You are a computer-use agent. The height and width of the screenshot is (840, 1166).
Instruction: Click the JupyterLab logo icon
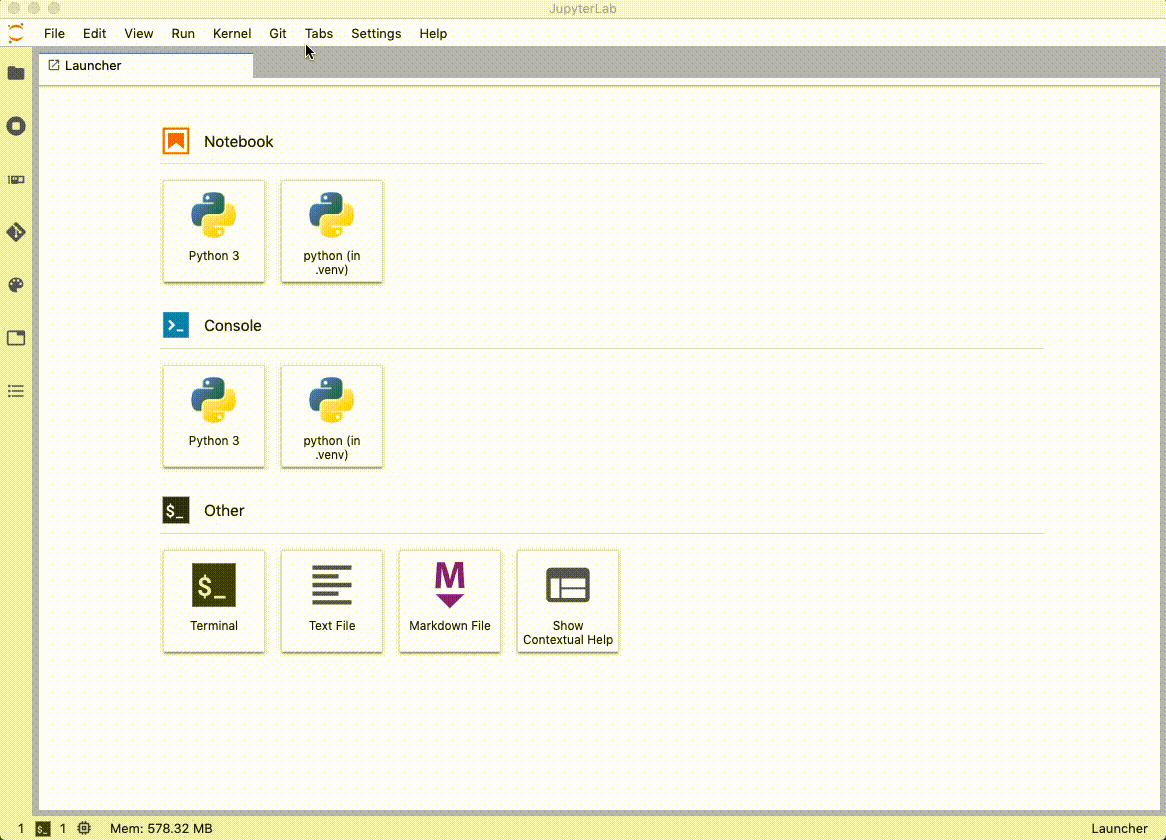[x=16, y=33]
